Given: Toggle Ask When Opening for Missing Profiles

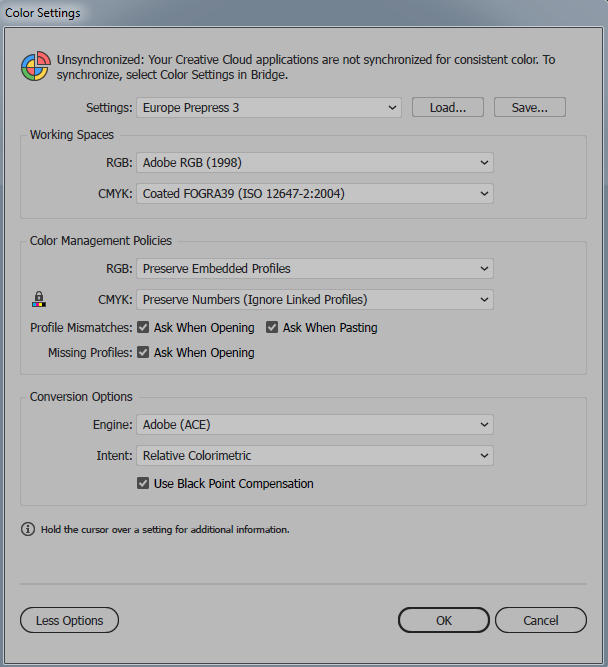Looking at the screenshot, I should click(144, 352).
